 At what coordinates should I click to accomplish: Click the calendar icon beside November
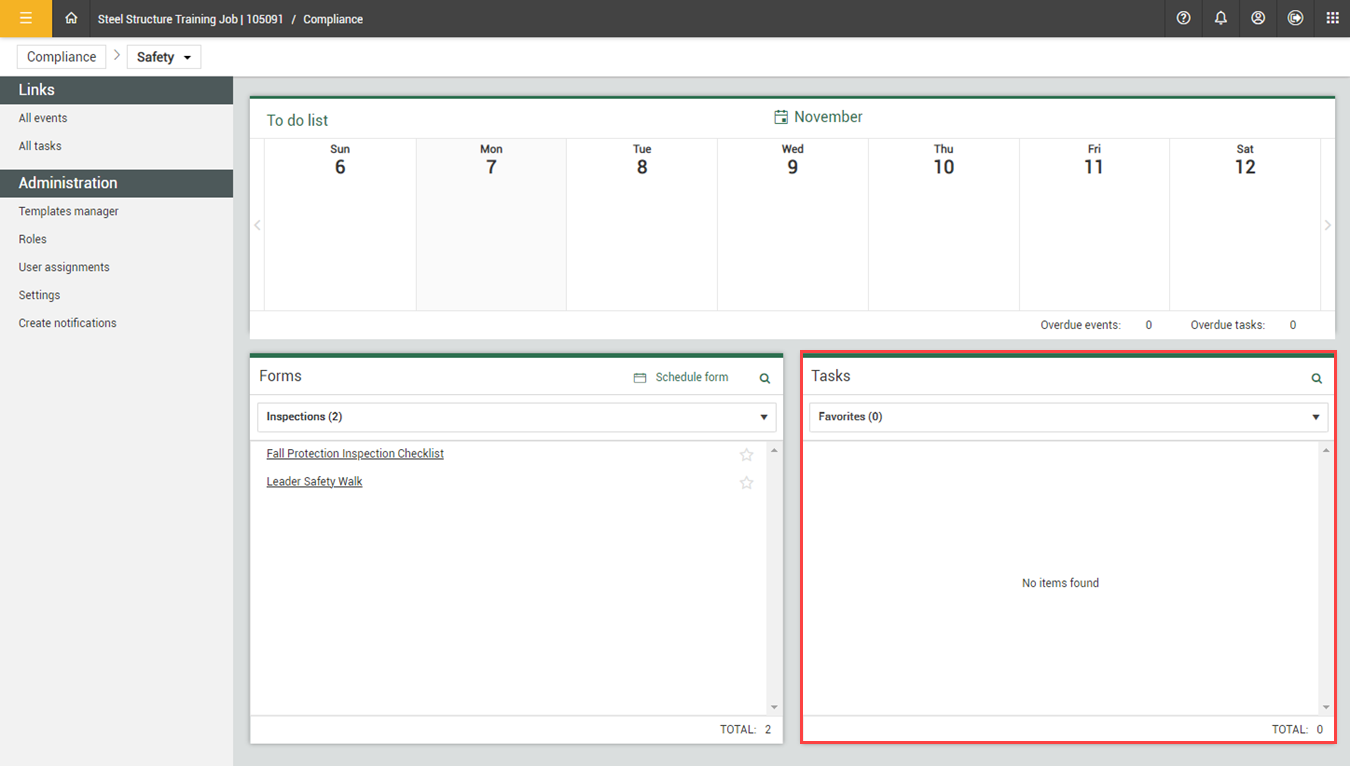tap(781, 117)
